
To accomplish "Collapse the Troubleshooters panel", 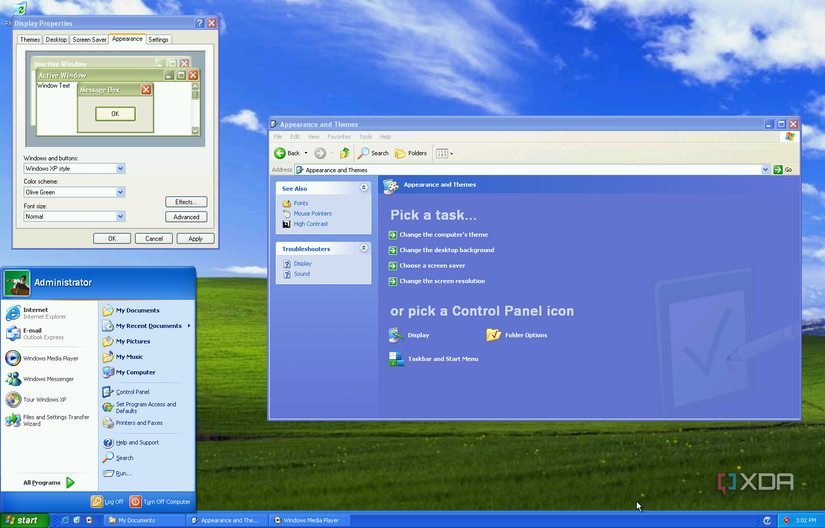I will pyautogui.click(x=364, y=248).
